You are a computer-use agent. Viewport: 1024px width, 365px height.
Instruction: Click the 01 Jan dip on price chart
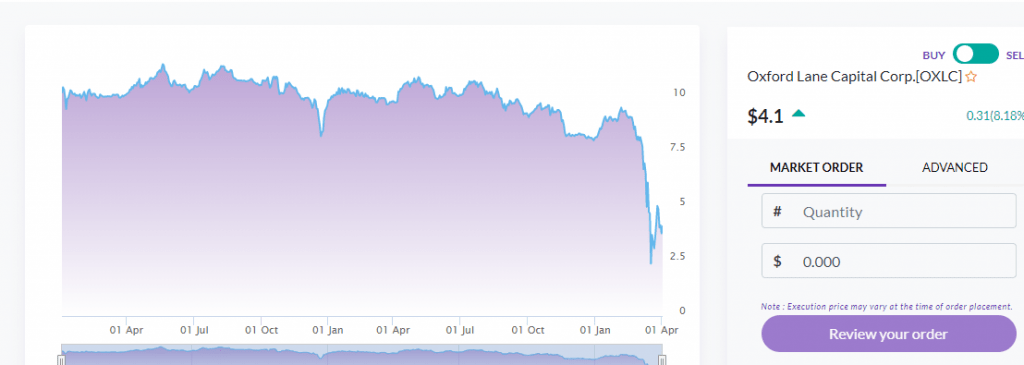[321, 135]
